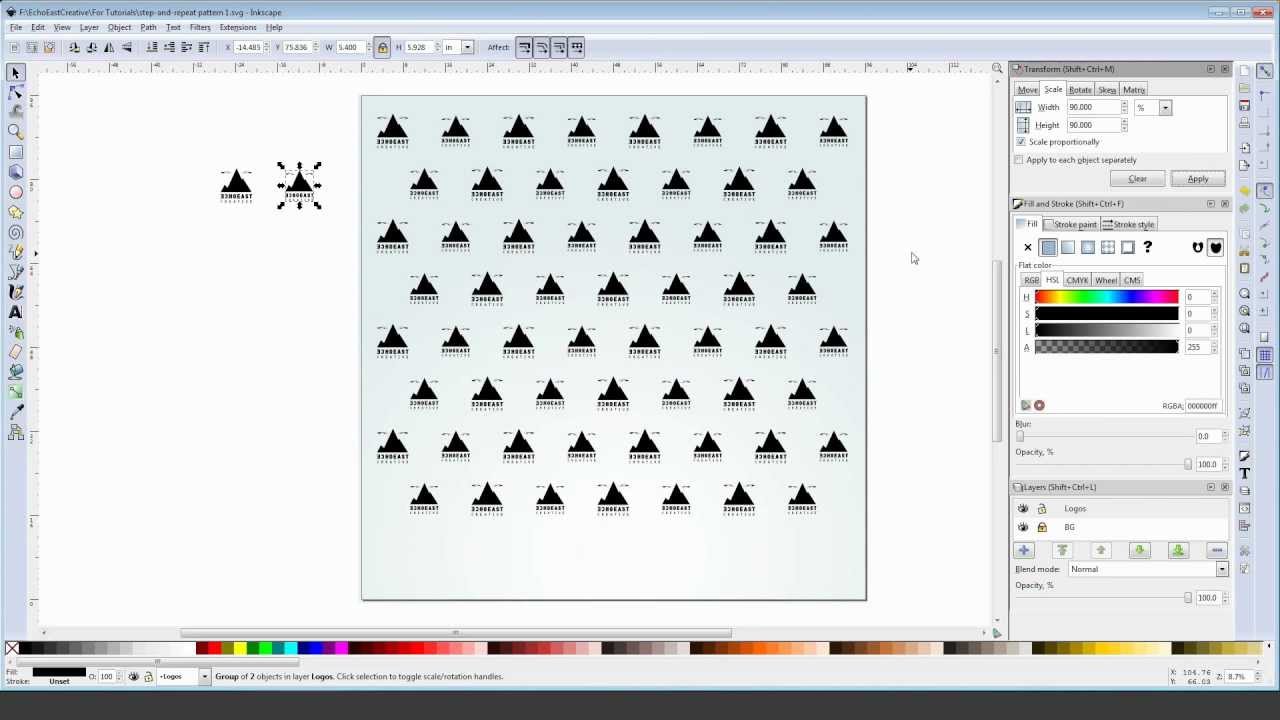Select the Node edit tool
The height and width of the screenshot is (720, 1280).
[15, 92]
